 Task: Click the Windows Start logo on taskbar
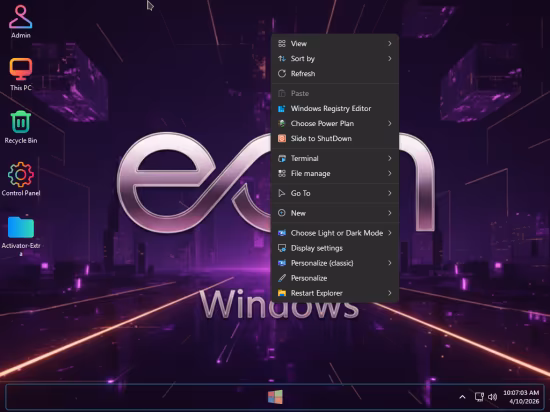coord(275,397)
